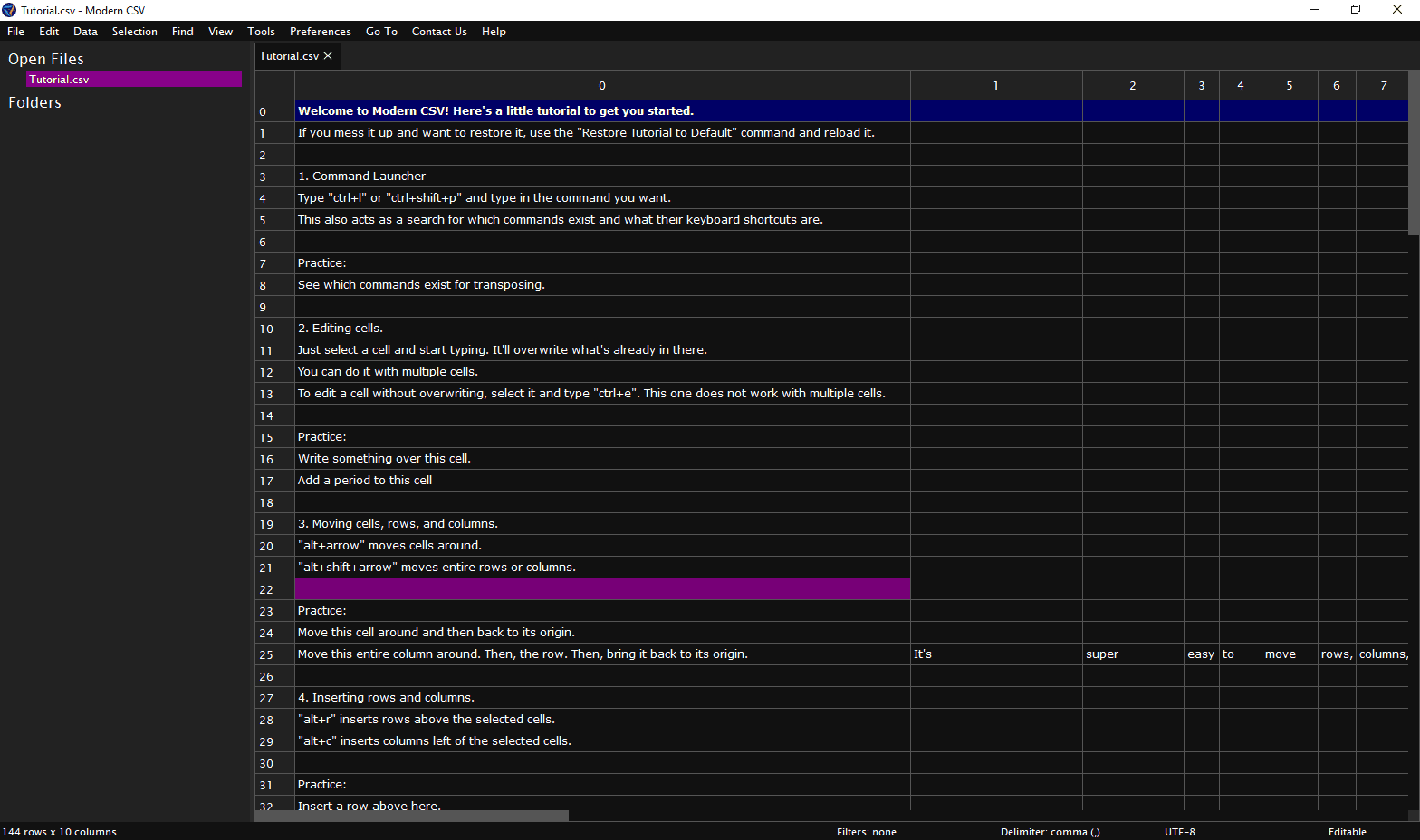Select column 3 header
The width and height of the screenshot is (1420, 840).
click(1202, 86)
